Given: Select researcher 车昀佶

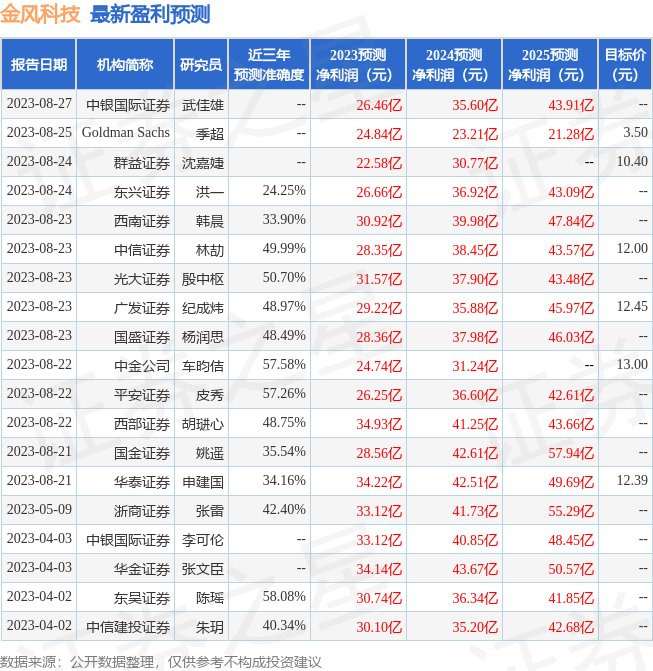Looking at the screenshot, I should (203, 366).
